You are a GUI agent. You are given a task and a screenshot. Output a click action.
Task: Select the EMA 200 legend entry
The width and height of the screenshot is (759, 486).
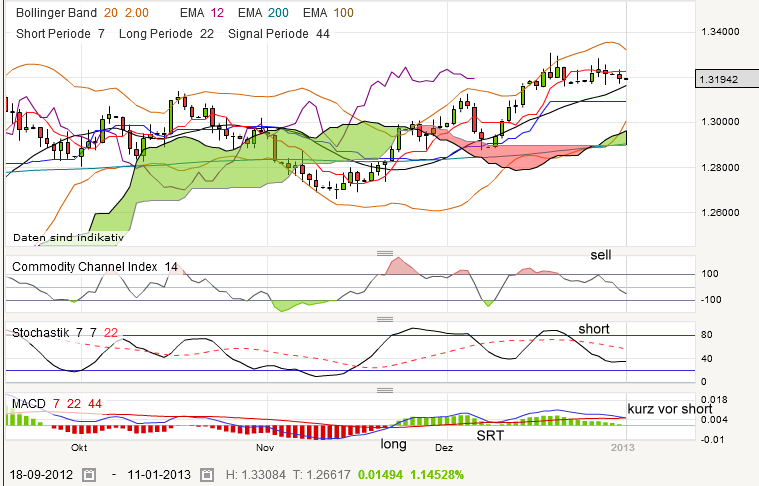275,14
